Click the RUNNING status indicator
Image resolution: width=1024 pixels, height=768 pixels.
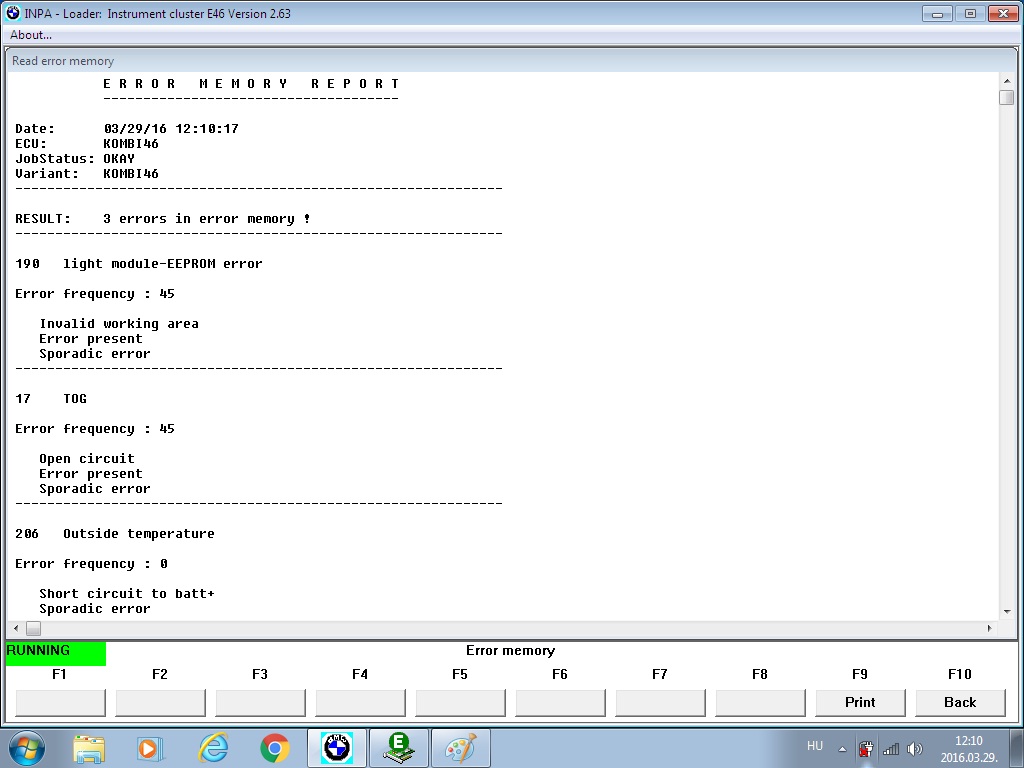(56, 653)
